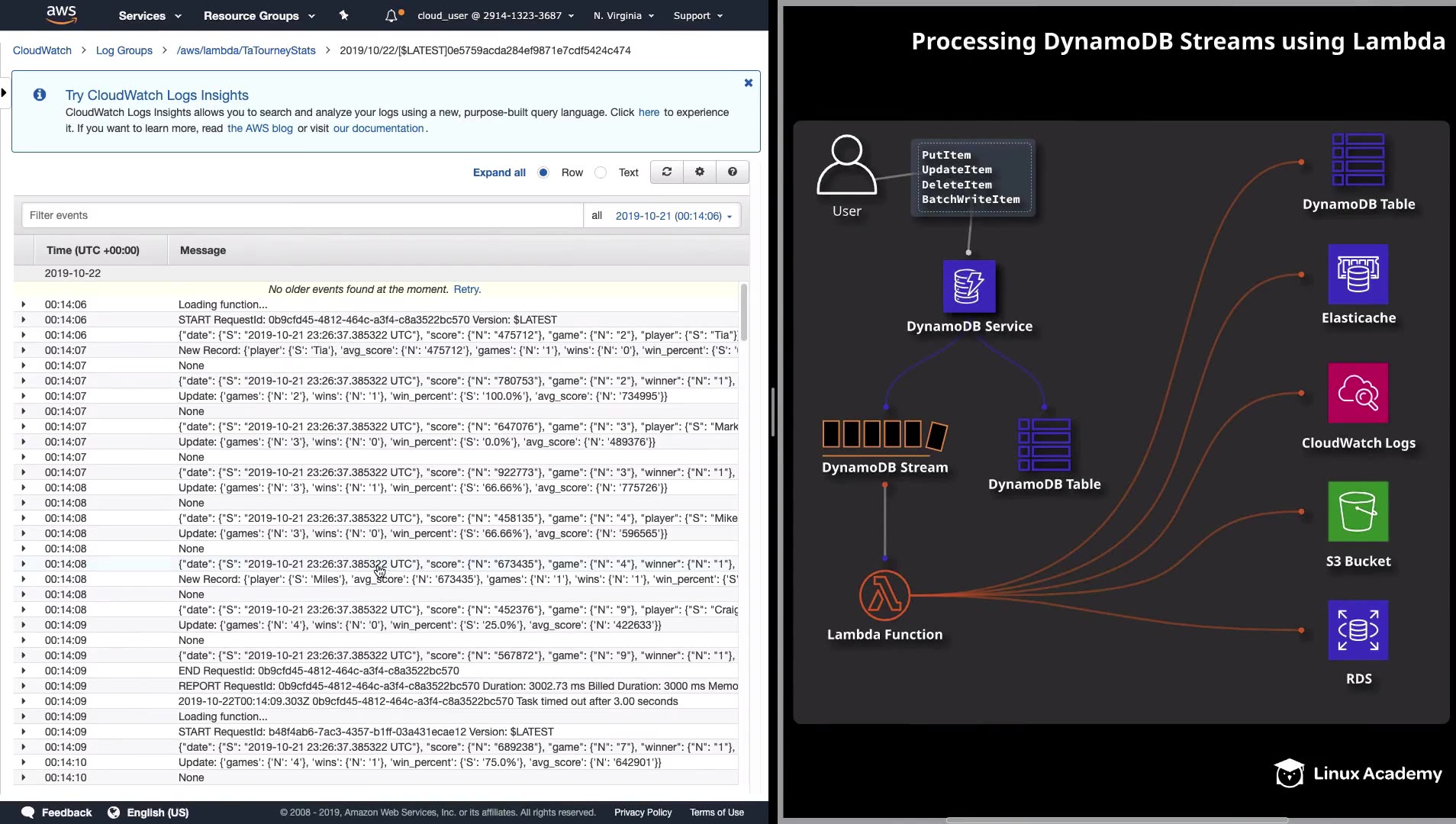The height and width of the screenshot is (824, 1456).
Task: Click the log list vertical scrollbar
Action: coord(743,313)
